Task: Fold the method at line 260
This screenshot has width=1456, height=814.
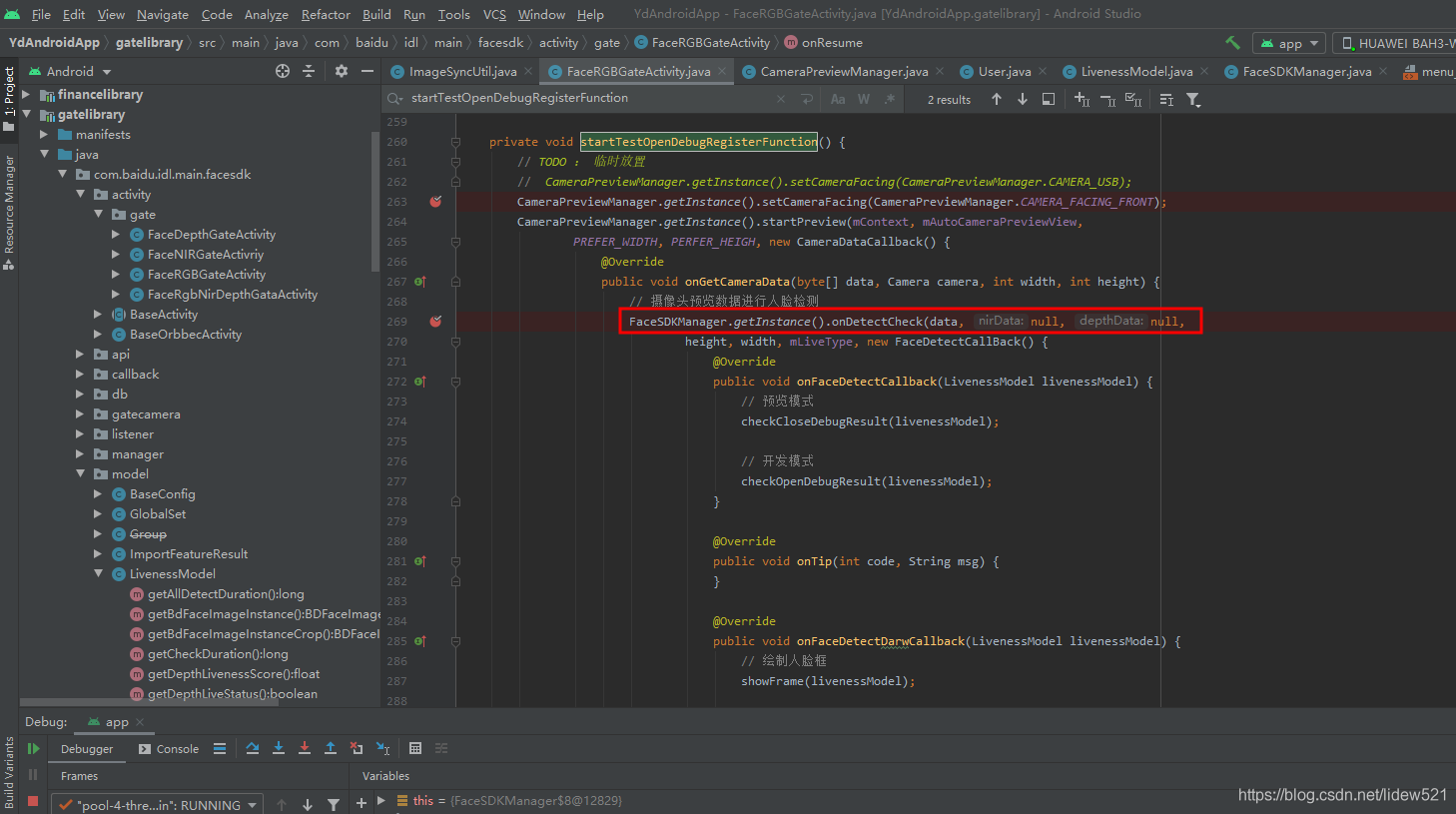Action: [455, 142]
